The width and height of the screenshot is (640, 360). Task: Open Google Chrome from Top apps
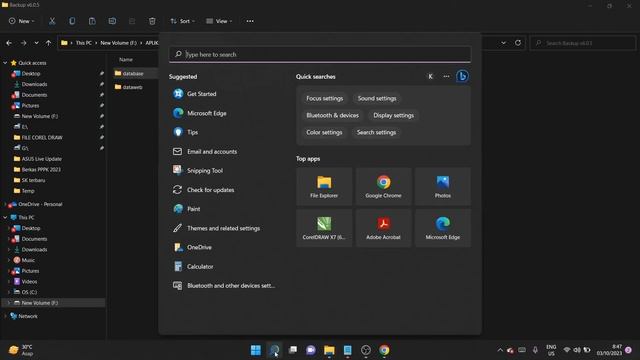(x=383, y=187)
